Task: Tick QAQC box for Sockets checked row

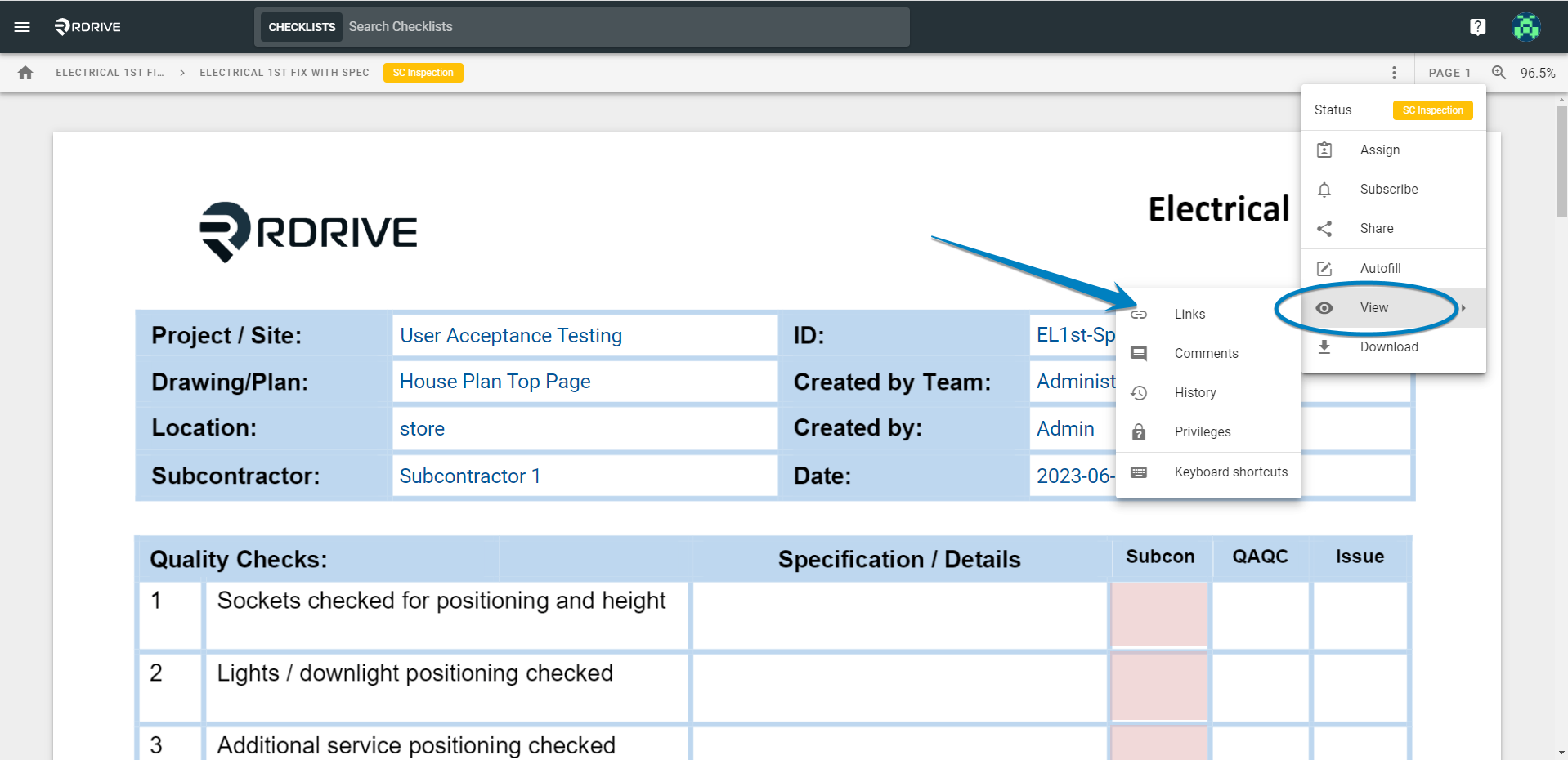Action: [1261, 615]
